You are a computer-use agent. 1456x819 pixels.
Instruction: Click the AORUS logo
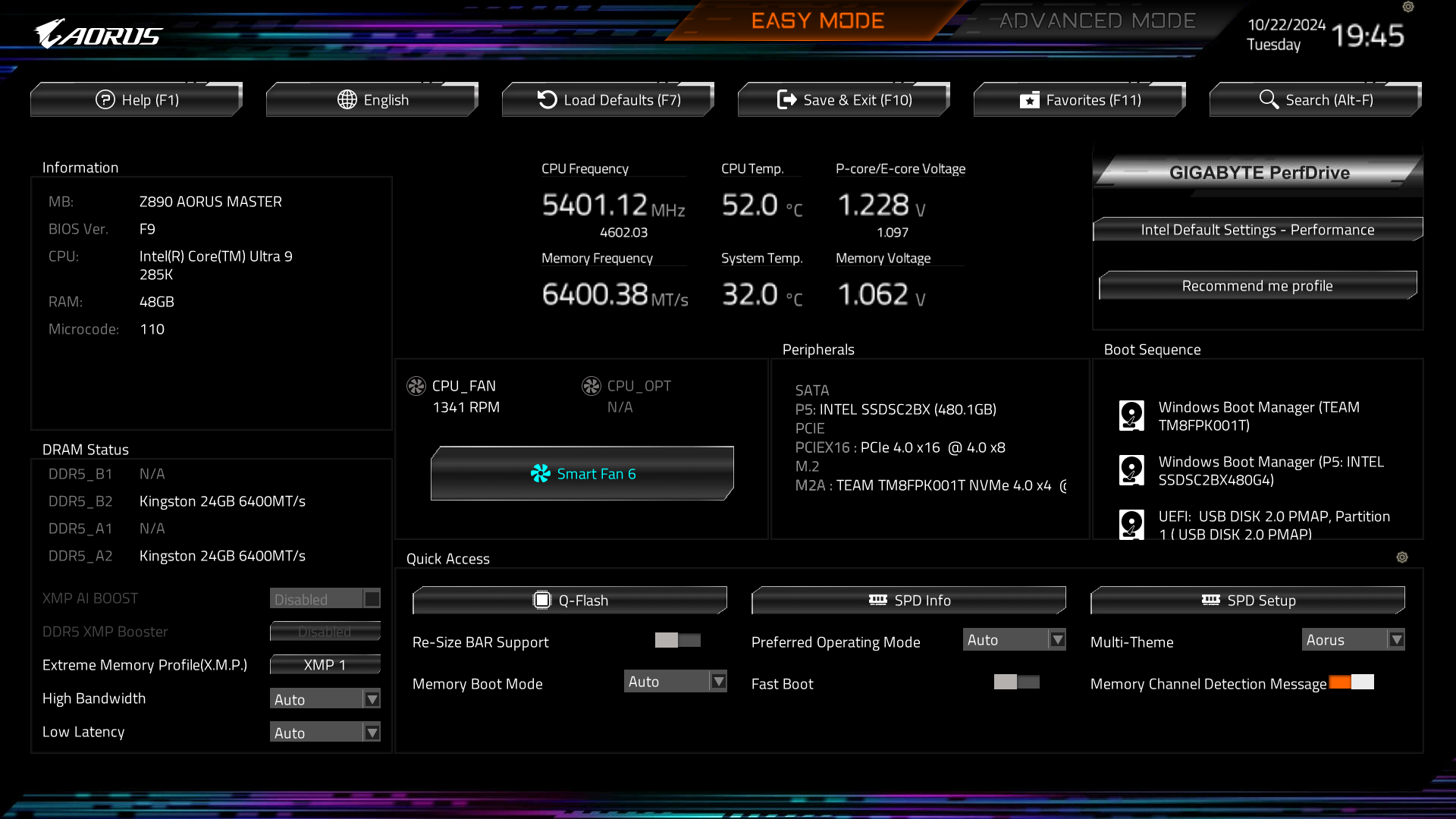pyautogui.click(x=99, y=34)
